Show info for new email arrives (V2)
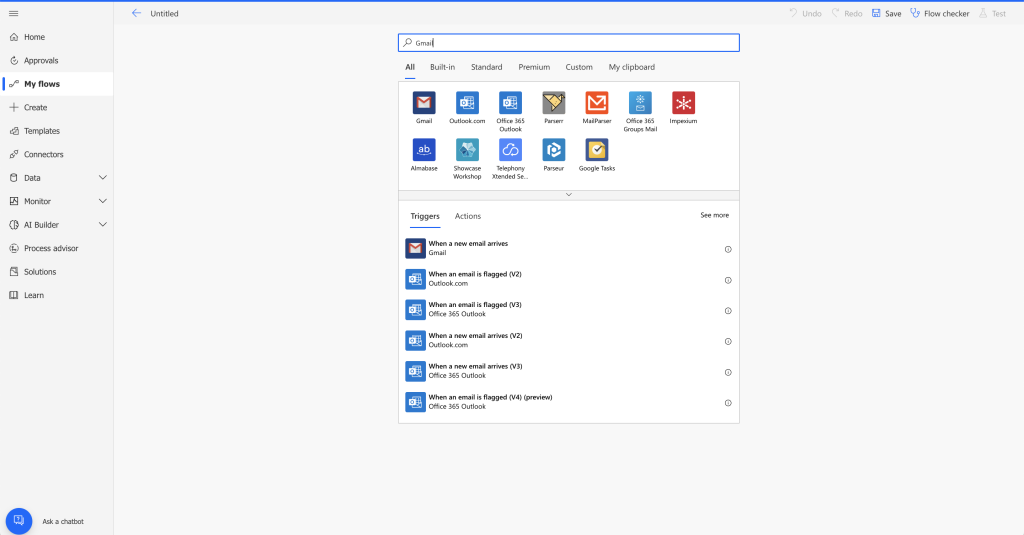This screenshot has height=535, width=1024. pos(728,341)
